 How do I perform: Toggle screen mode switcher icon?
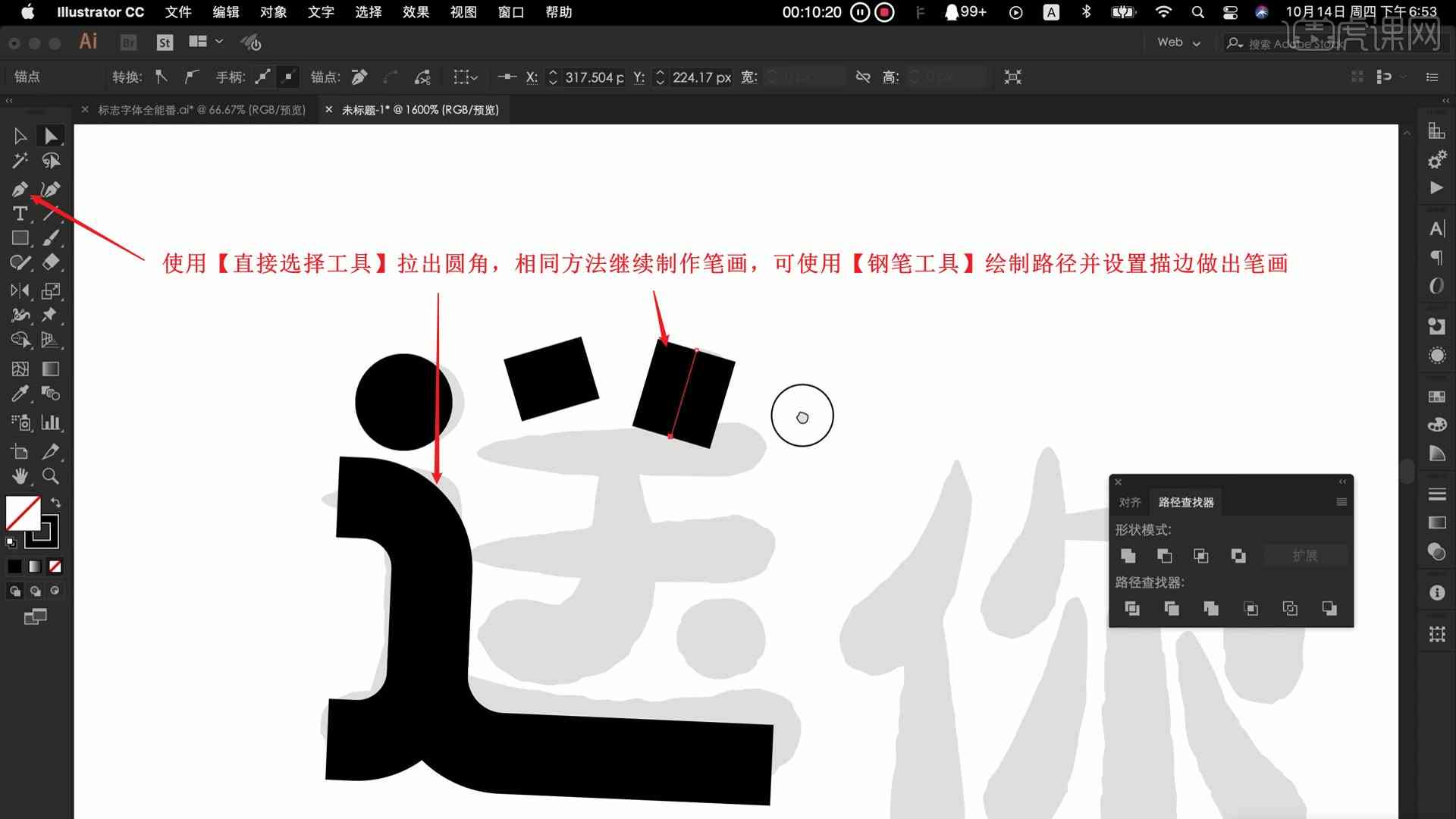click(36, 617)
